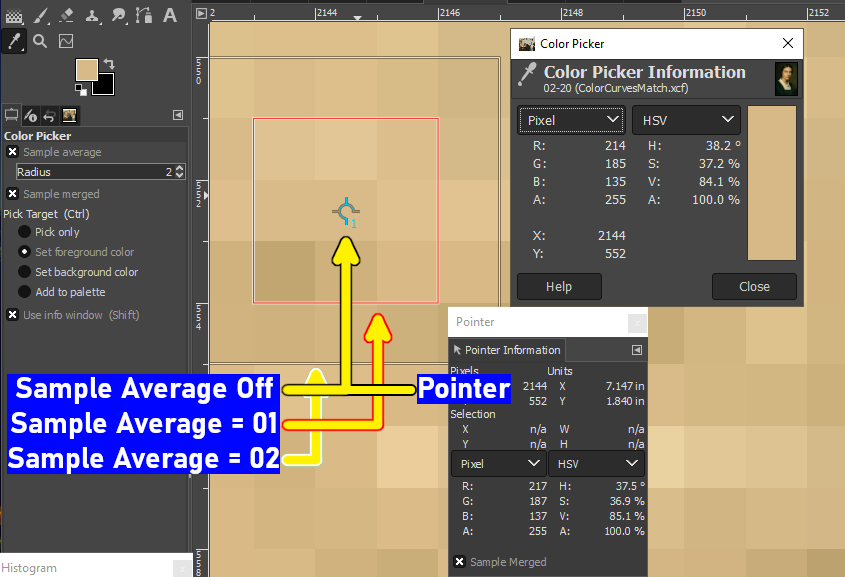Open the HSV dropdown in Color Picker dialog
The image size is (845, 577).
686,120
